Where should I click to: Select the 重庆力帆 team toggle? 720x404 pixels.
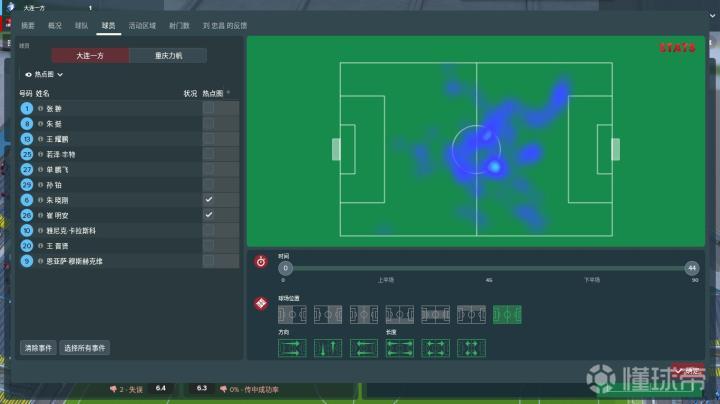[x=167, y=56]
